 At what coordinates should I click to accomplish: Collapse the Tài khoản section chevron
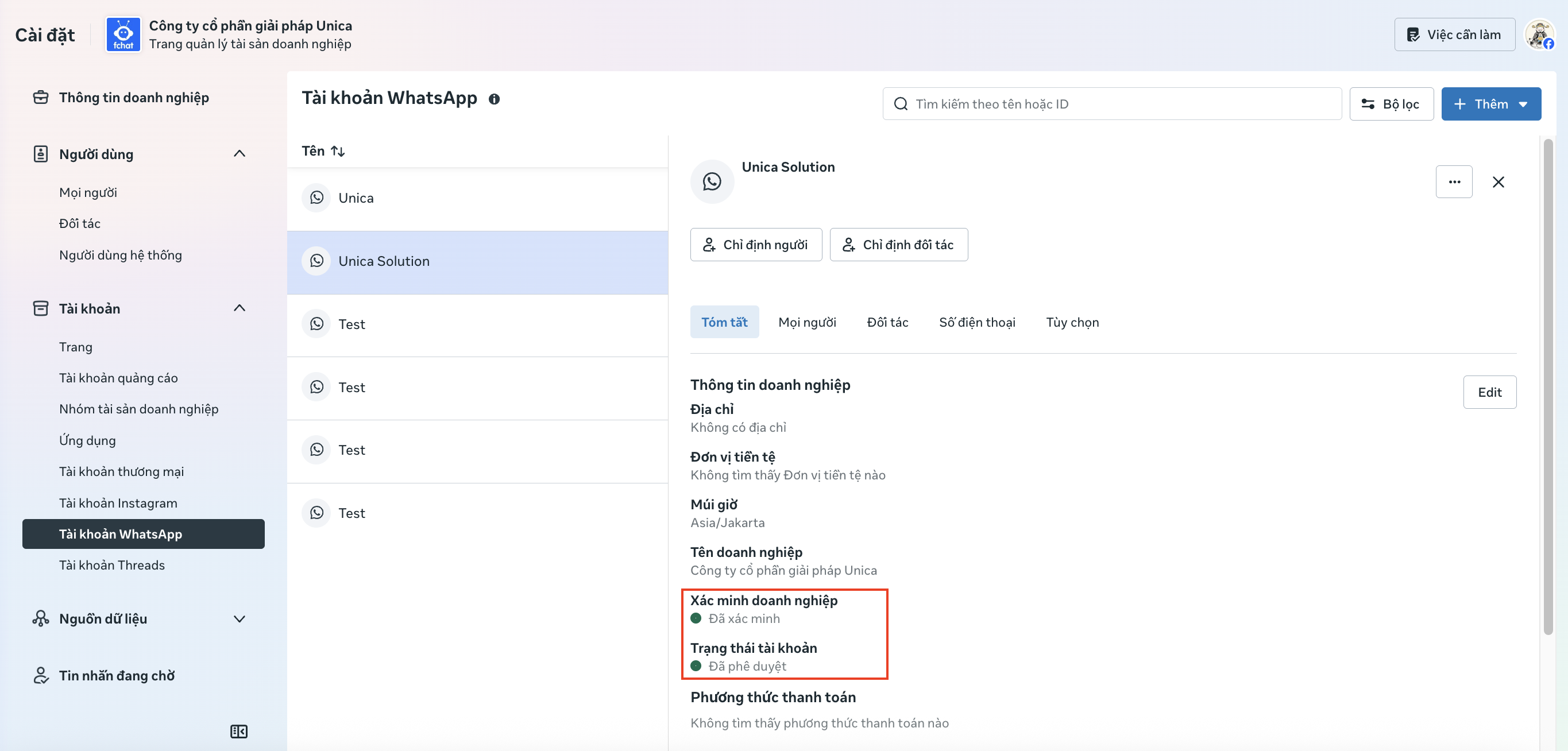(240, 308)
